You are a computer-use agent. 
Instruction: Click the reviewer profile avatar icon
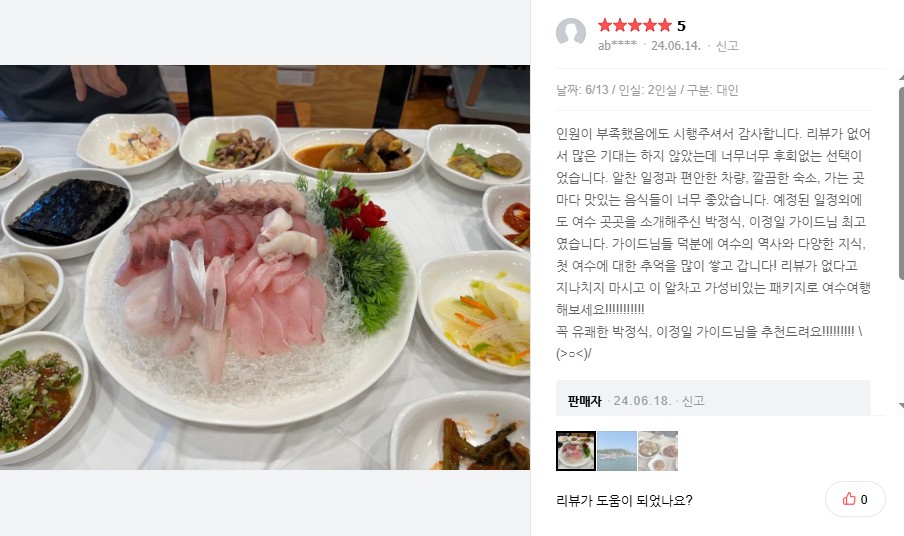pyautogui.click(x=571, y=33)
